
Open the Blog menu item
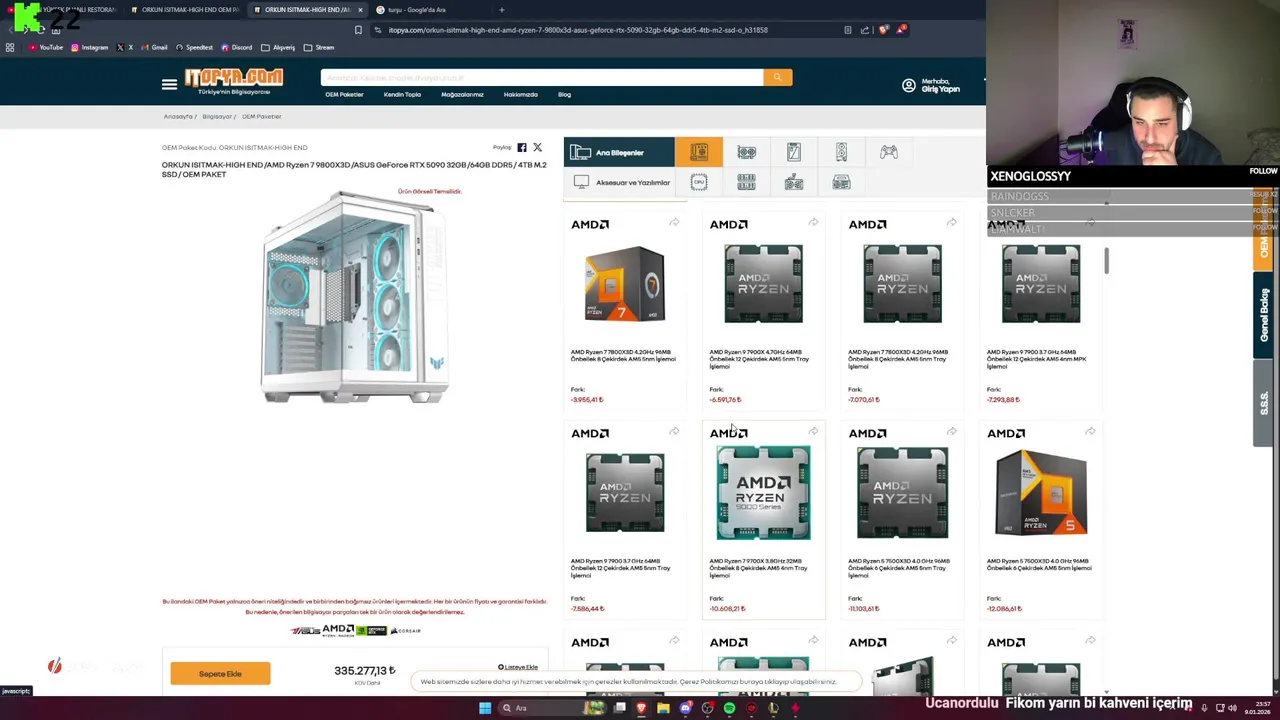click(564, 95)
